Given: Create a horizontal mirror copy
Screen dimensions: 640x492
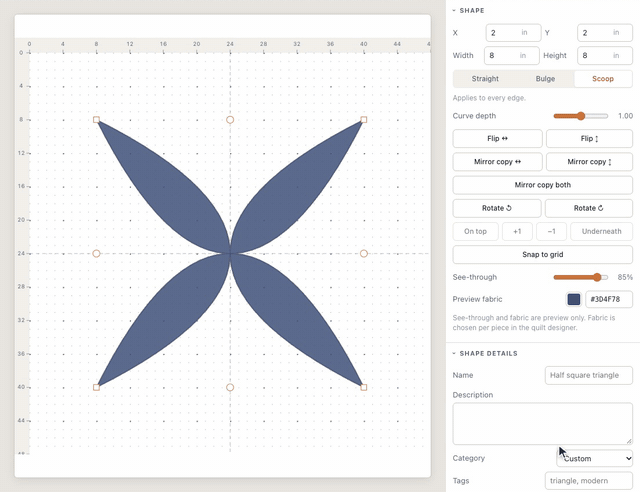Looking at the screenshot, I should 497,162.
